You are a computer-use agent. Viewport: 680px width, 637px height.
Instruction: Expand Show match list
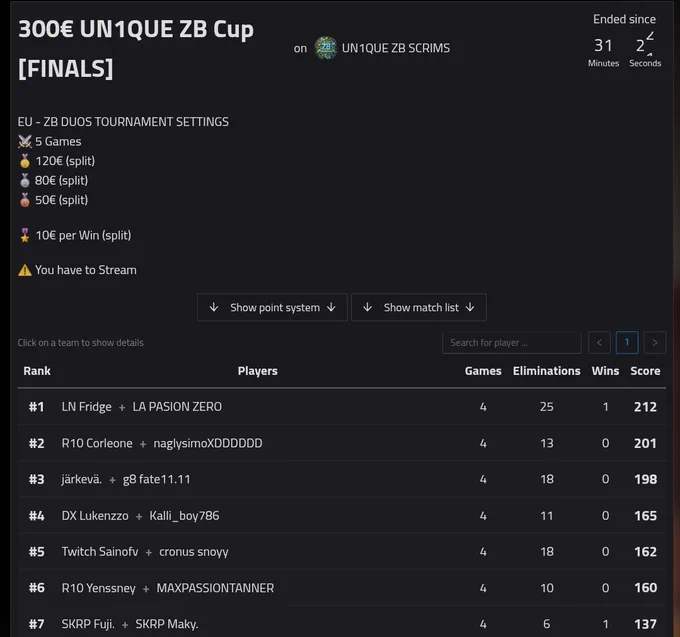(419, 307)
